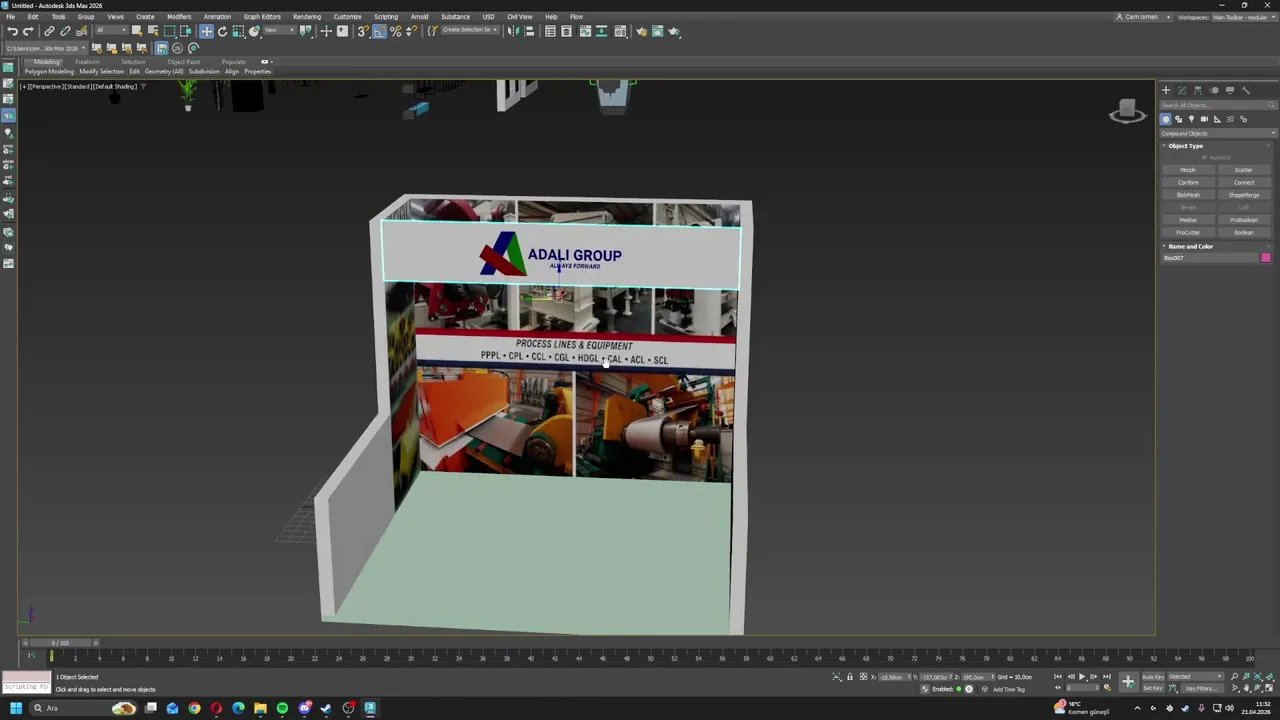Open the Key Filters dialog button
Viewport: 1280px width, 720px height.
tap(1203, 688)
